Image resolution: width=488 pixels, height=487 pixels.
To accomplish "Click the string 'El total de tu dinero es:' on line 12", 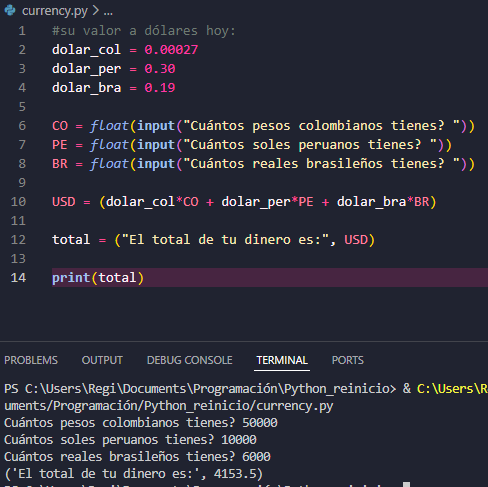I will pyautogui.click(x=225, y=240).
